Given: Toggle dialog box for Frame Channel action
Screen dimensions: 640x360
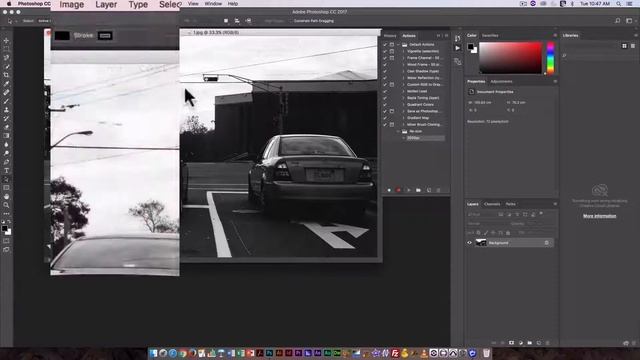Looking at the screenshot, I should (392, 58).
